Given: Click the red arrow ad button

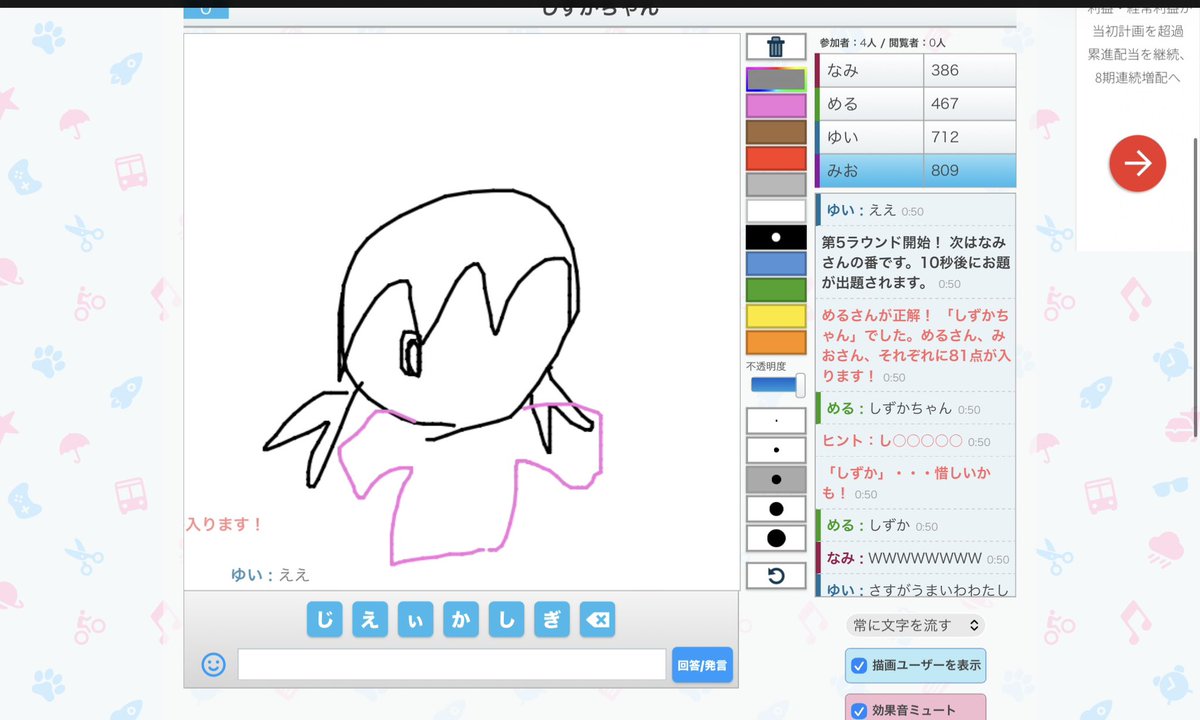Looking at the screenshot, I should click(1137, 163).
